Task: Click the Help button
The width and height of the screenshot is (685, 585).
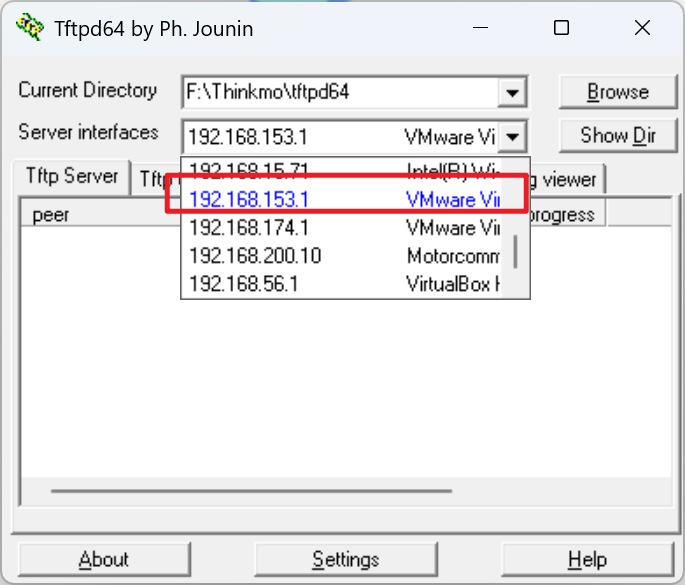Action: (x=588, y=559)
